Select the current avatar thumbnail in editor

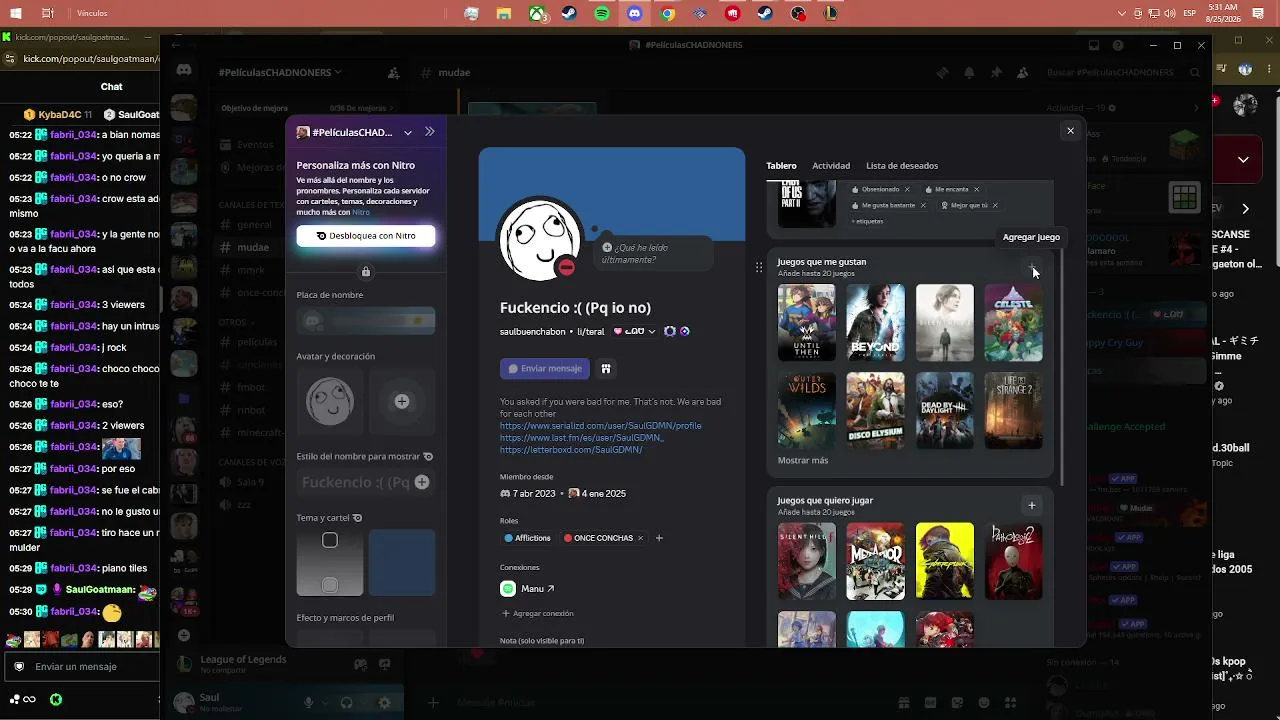[330, 402]
